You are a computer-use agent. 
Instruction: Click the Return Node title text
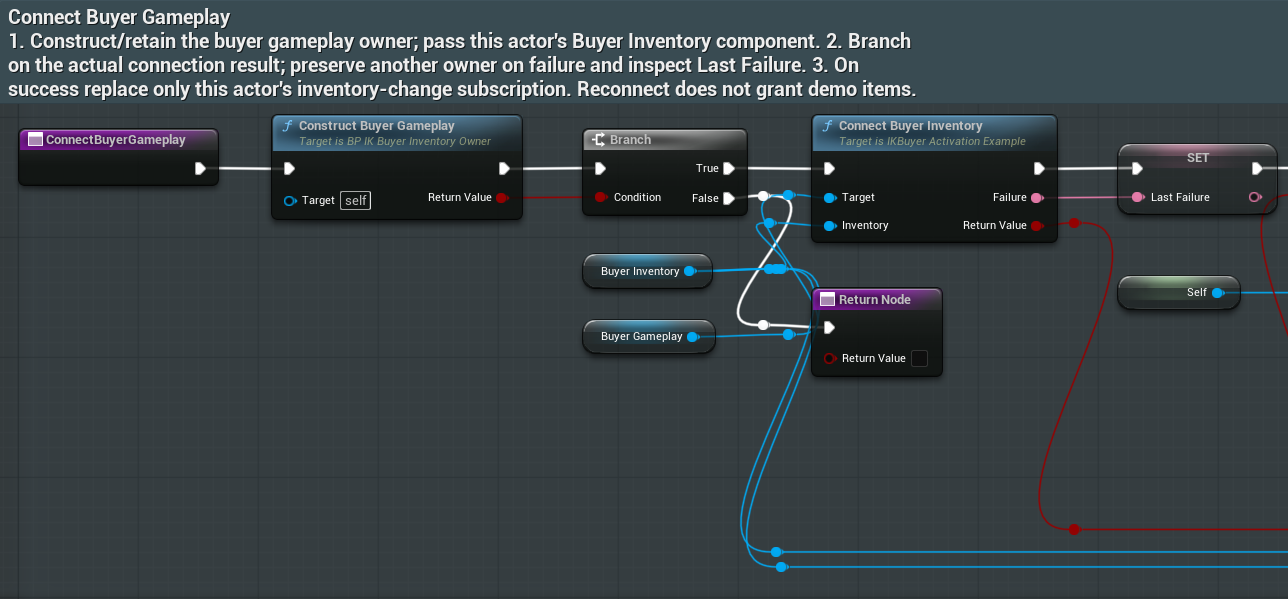point(875,300)
